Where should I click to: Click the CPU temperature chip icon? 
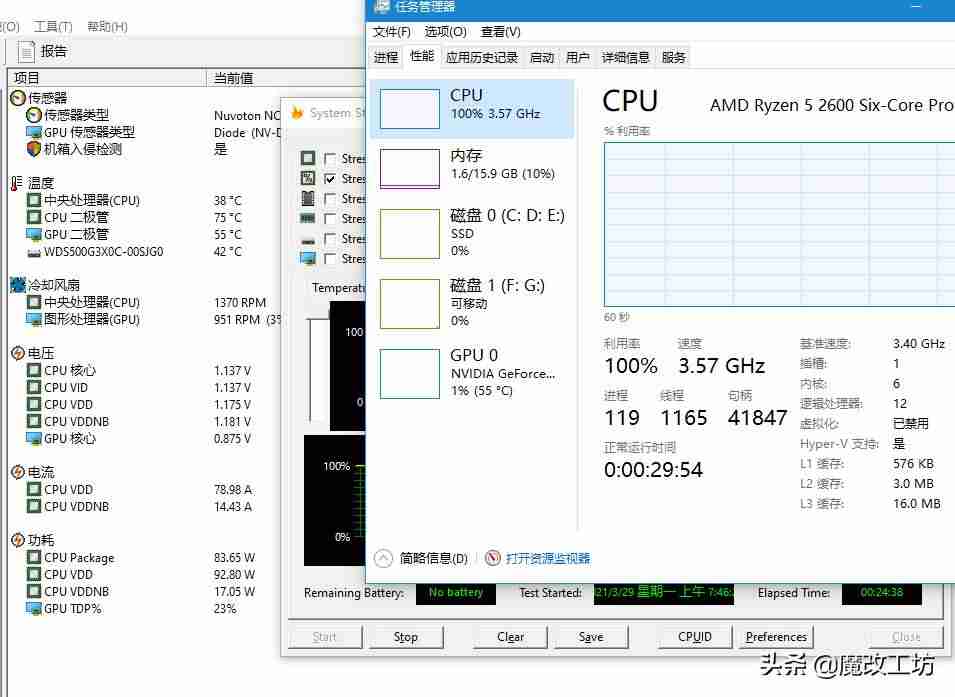[33, 200]
